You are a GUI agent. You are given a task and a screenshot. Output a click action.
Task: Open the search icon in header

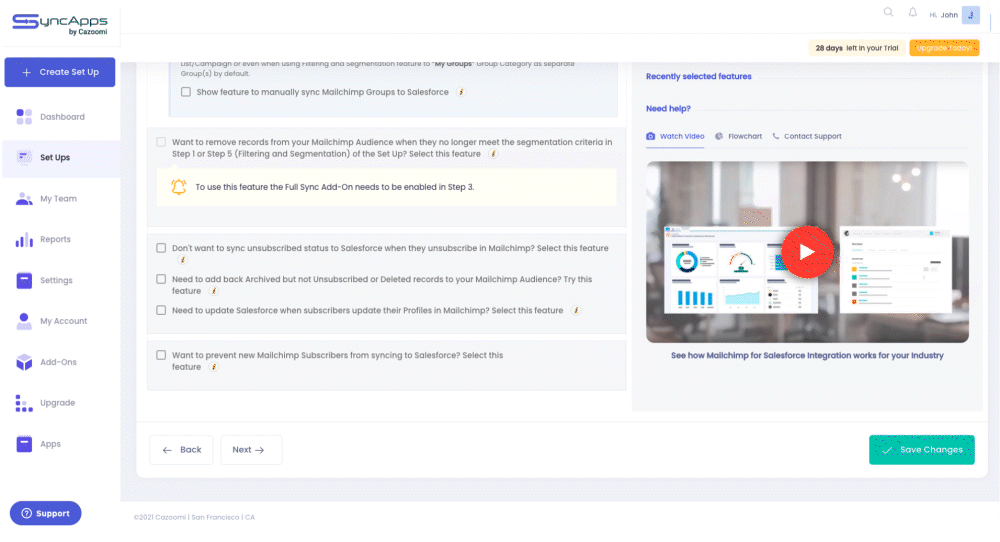click(x=888, y=12)
